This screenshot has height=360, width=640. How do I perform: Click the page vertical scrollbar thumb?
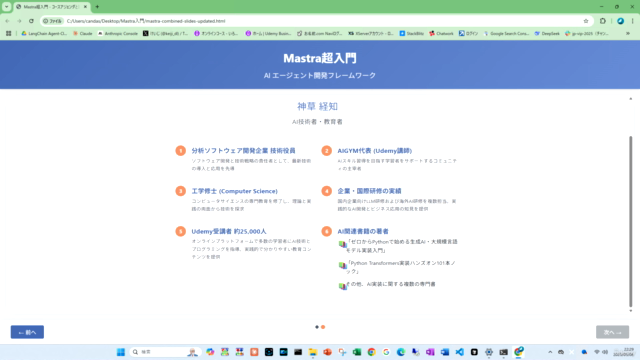(x=631, y=221)
